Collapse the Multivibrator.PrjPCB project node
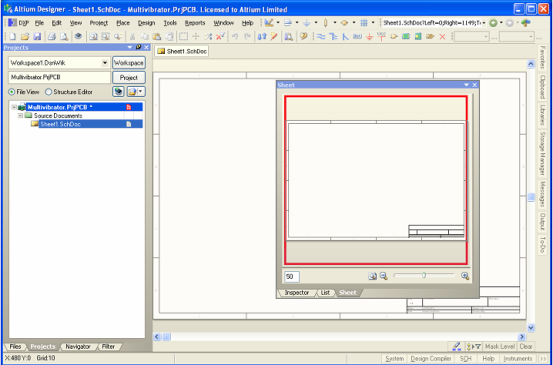The width and height of the screenshot is (553, 365). (14, 107)
